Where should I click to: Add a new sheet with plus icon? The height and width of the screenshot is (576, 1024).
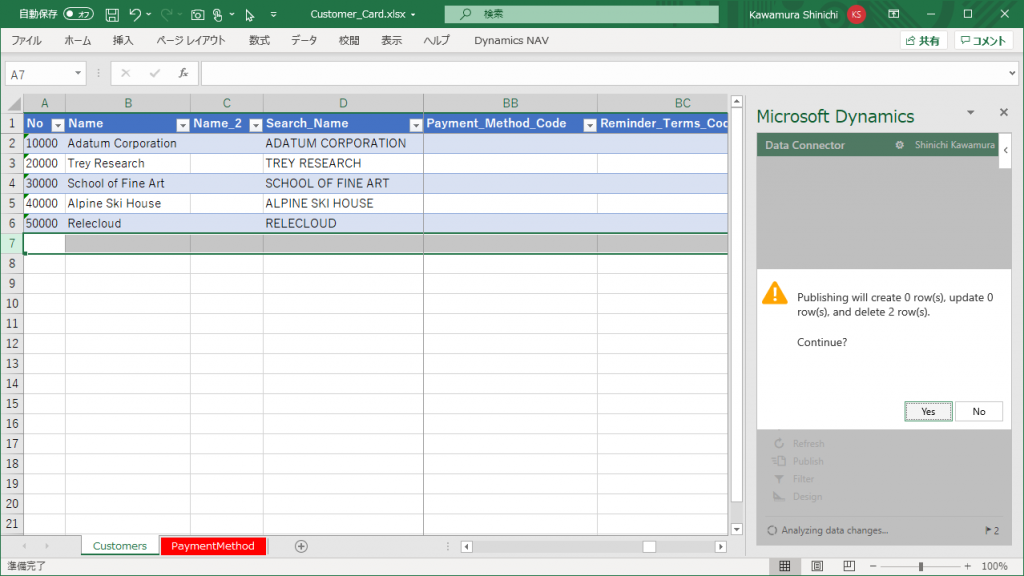point(301,546)
